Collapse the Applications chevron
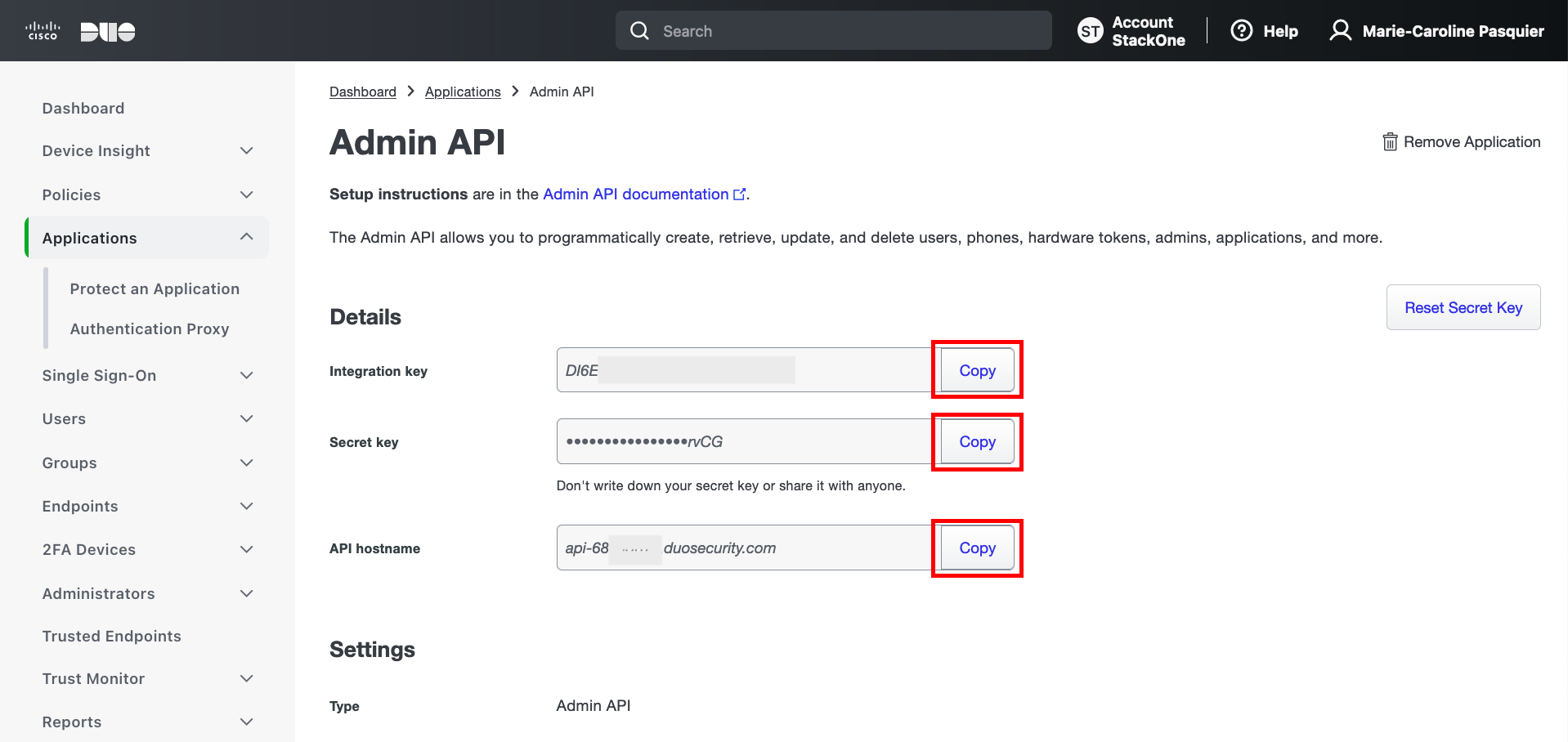 coord(247,237)
